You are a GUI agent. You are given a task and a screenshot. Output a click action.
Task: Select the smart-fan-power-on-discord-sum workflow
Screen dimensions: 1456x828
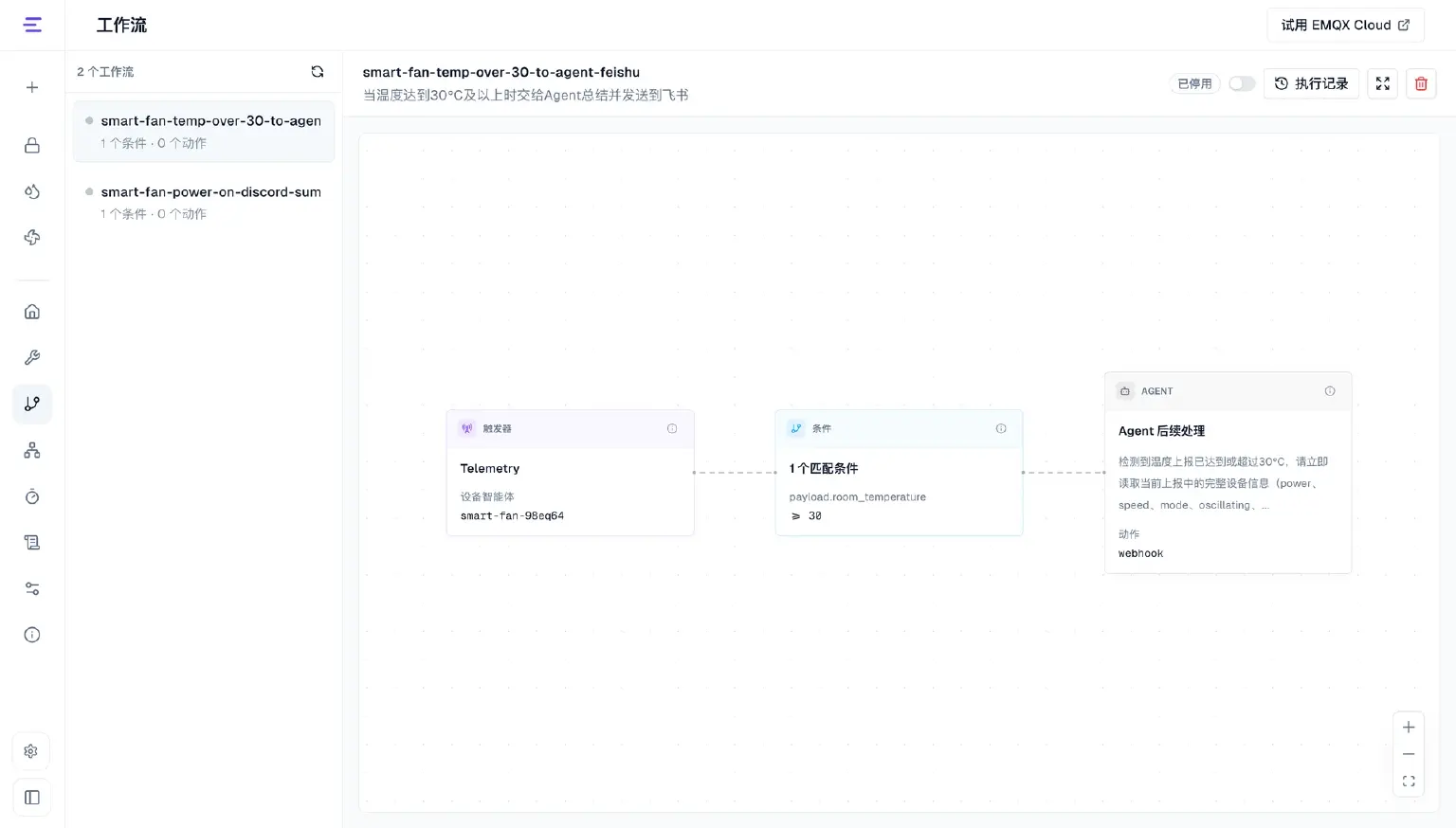coord(204,202)
